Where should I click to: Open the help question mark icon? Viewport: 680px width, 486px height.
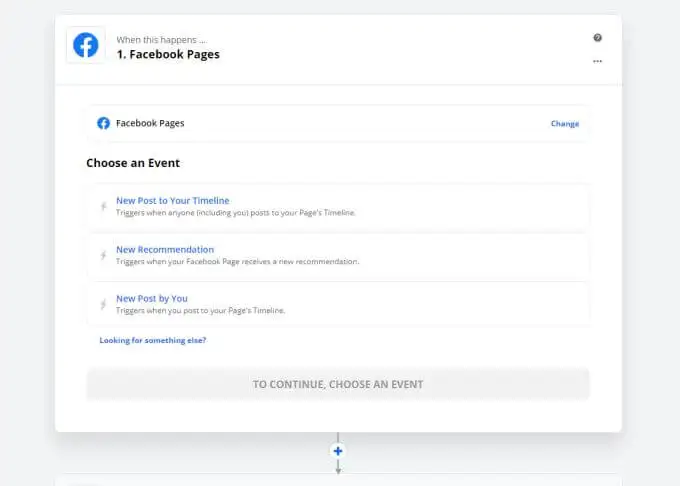point(597,38)
